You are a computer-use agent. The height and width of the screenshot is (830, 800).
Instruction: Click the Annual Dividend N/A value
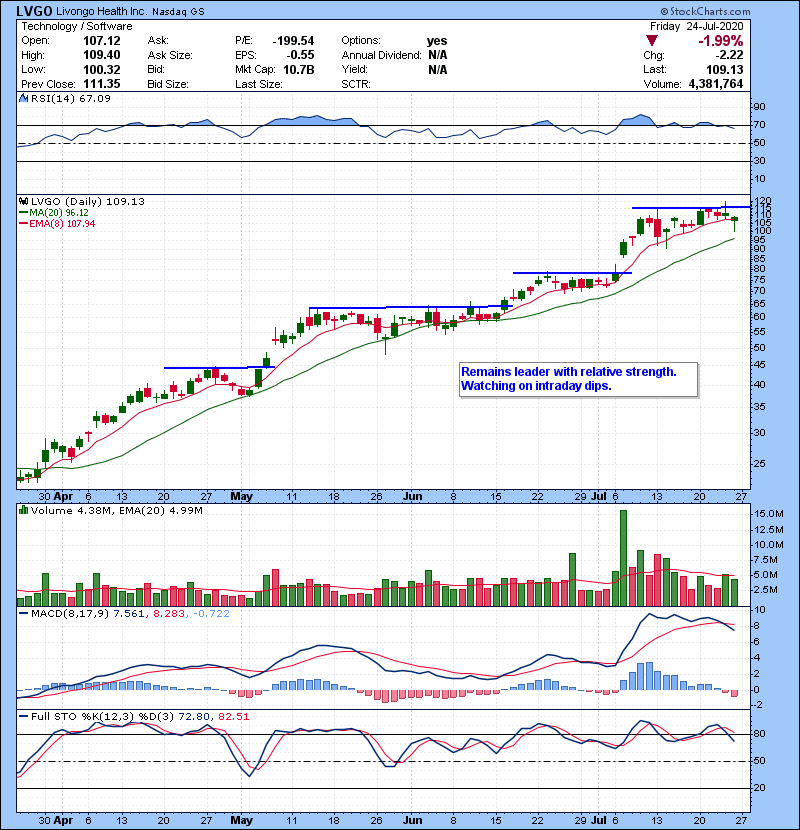tap(437, 55)
